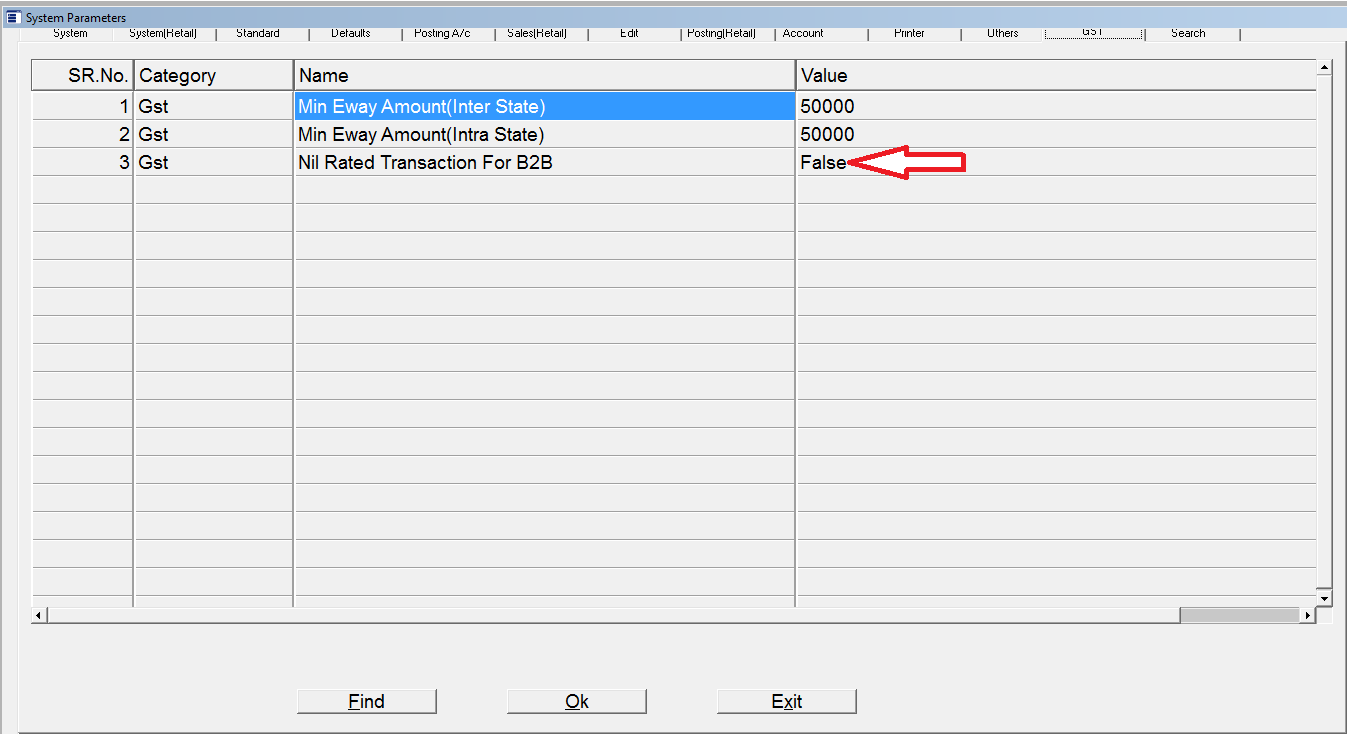Switch to the Sales(Retail) tab

[537, 33]
